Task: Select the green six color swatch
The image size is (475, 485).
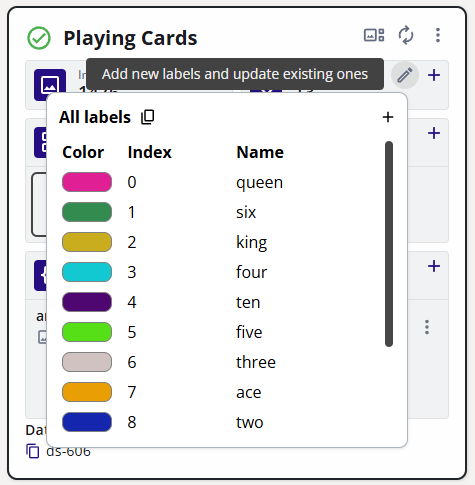Action: coord(87,212)
